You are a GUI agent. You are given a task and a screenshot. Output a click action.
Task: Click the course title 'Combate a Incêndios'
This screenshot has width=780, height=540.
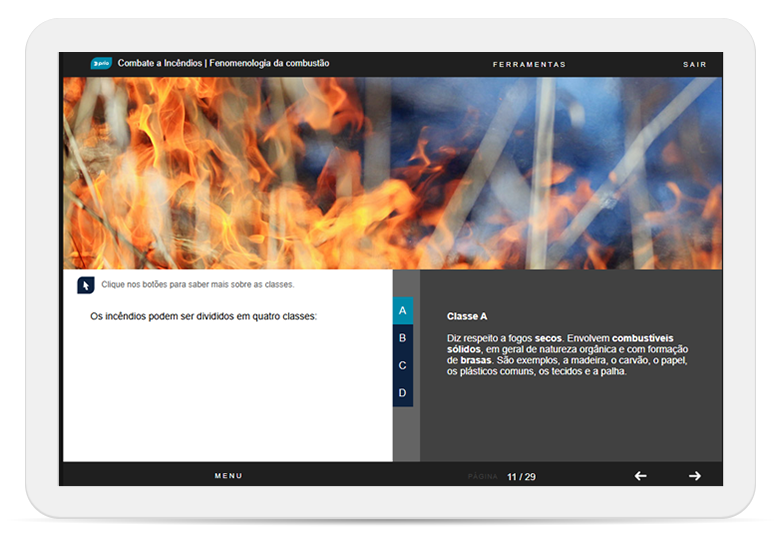160,63
